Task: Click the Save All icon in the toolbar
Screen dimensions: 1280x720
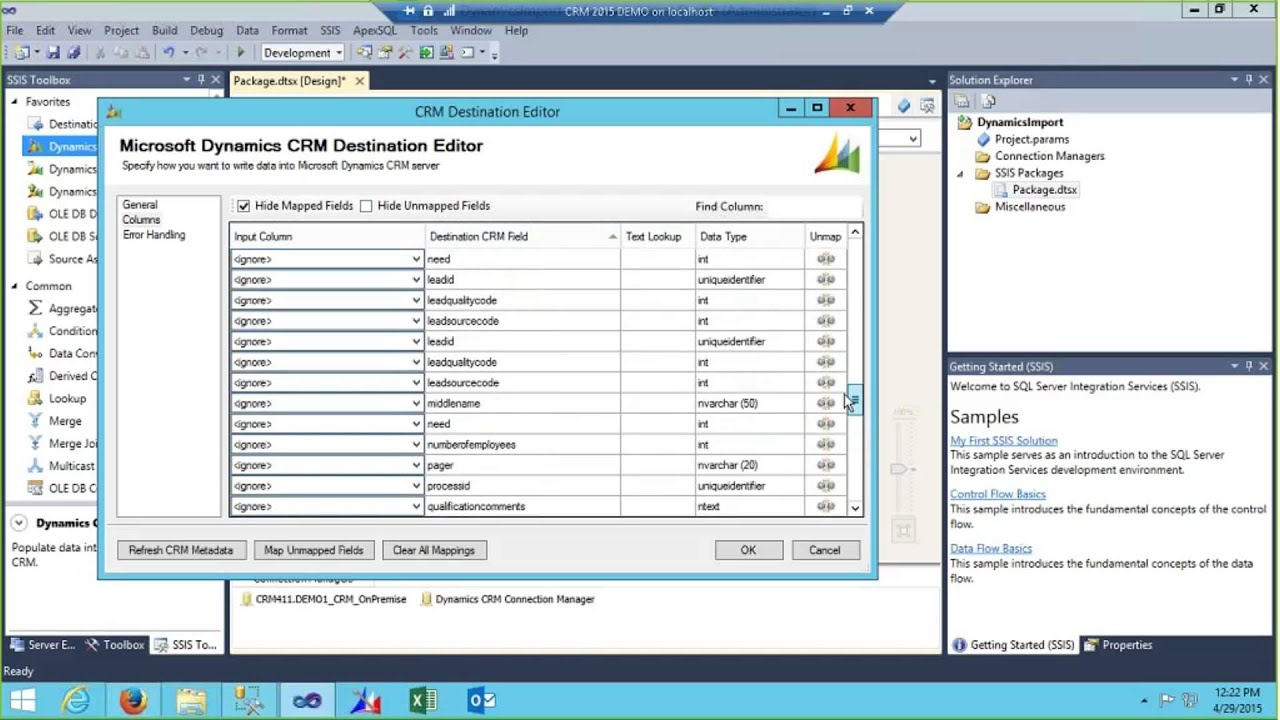Action: 72,53
